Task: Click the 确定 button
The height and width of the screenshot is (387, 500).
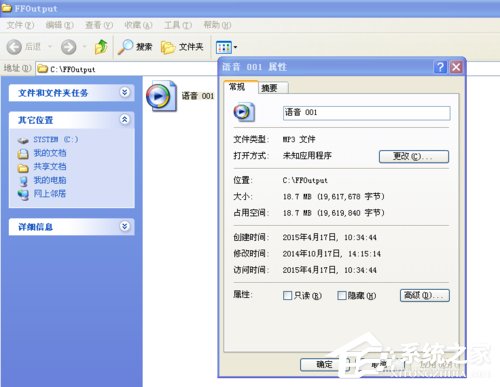Action: tap(324, 364)
